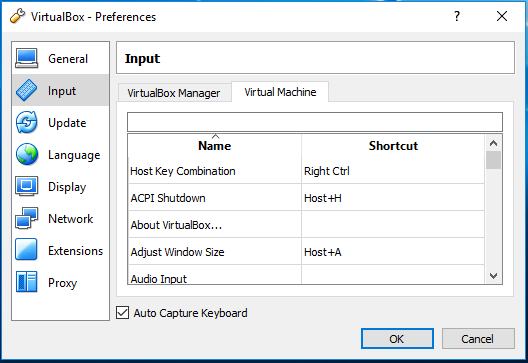
Task: Select the Input category label
Action: (x=62, y=91)
